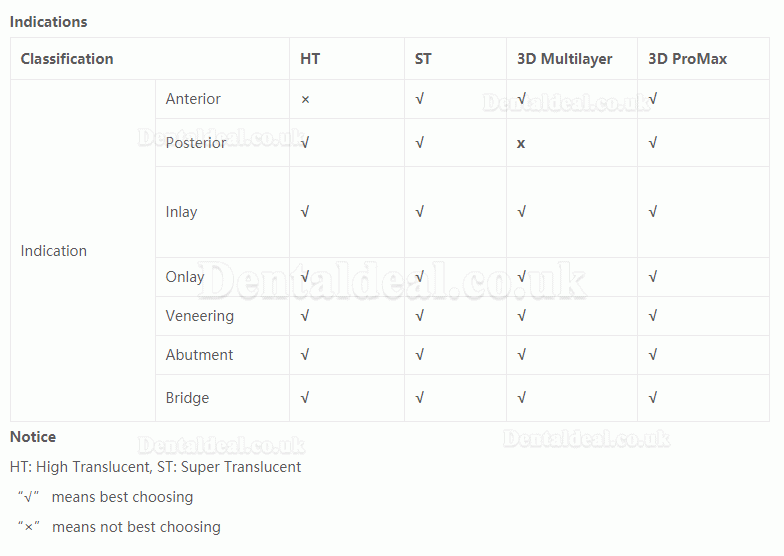Select the check mark for ST Anterior
This screenshot has width=784, height=556.
[x=420, y=98]
